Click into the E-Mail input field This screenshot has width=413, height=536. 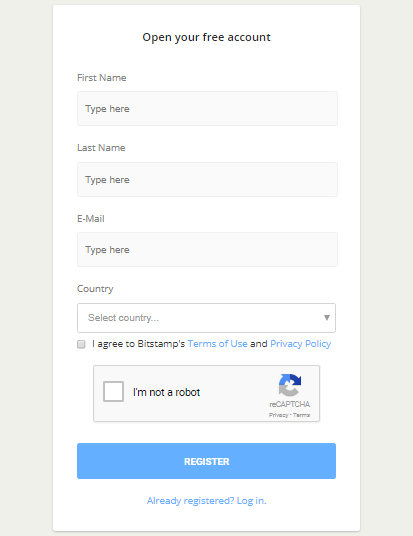pos(207,250)
